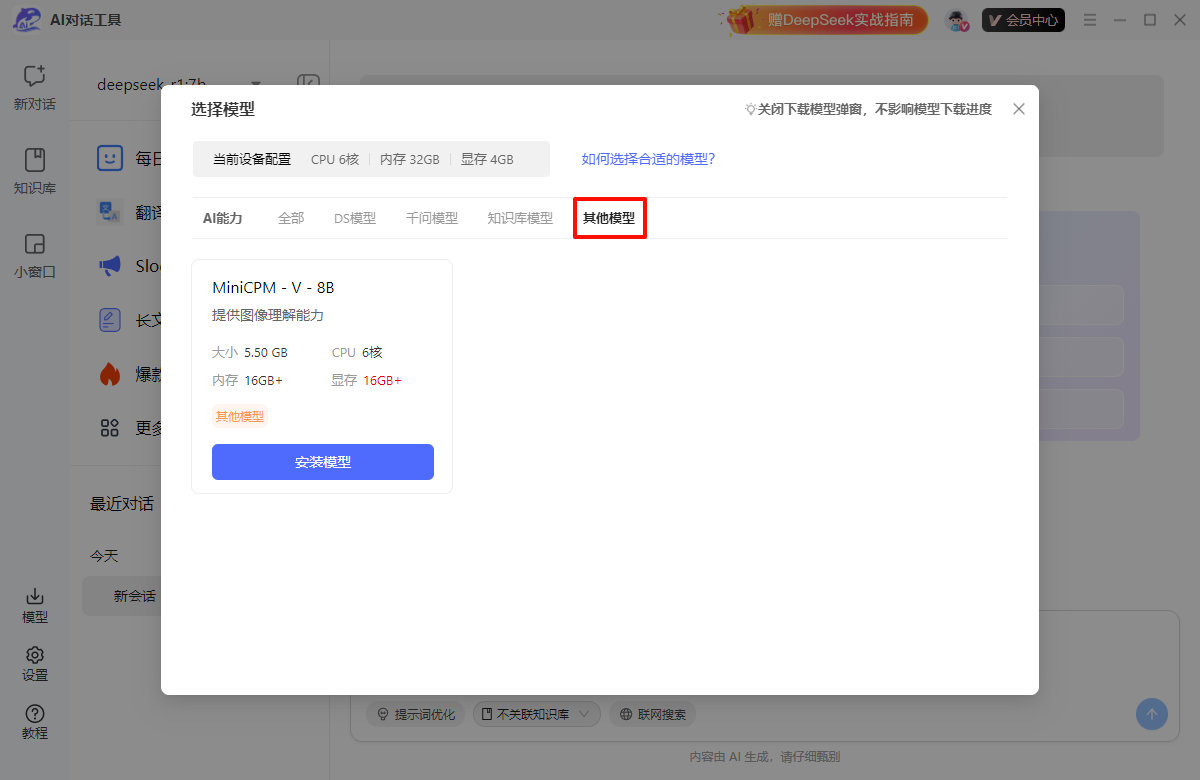
Task: Toggle the 联网搜索 web search button
Action: point(653,714)
